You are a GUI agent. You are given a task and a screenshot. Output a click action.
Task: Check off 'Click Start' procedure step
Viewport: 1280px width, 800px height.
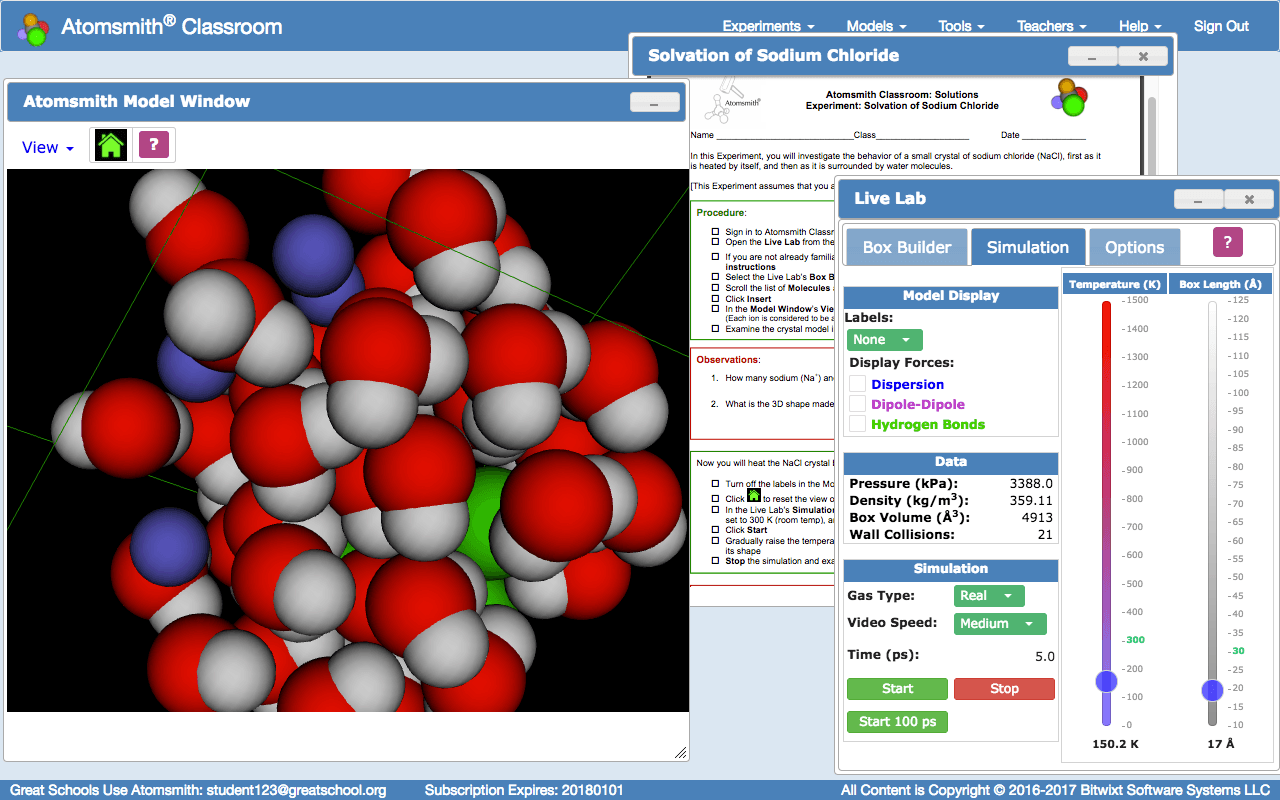tap(715, 530)
